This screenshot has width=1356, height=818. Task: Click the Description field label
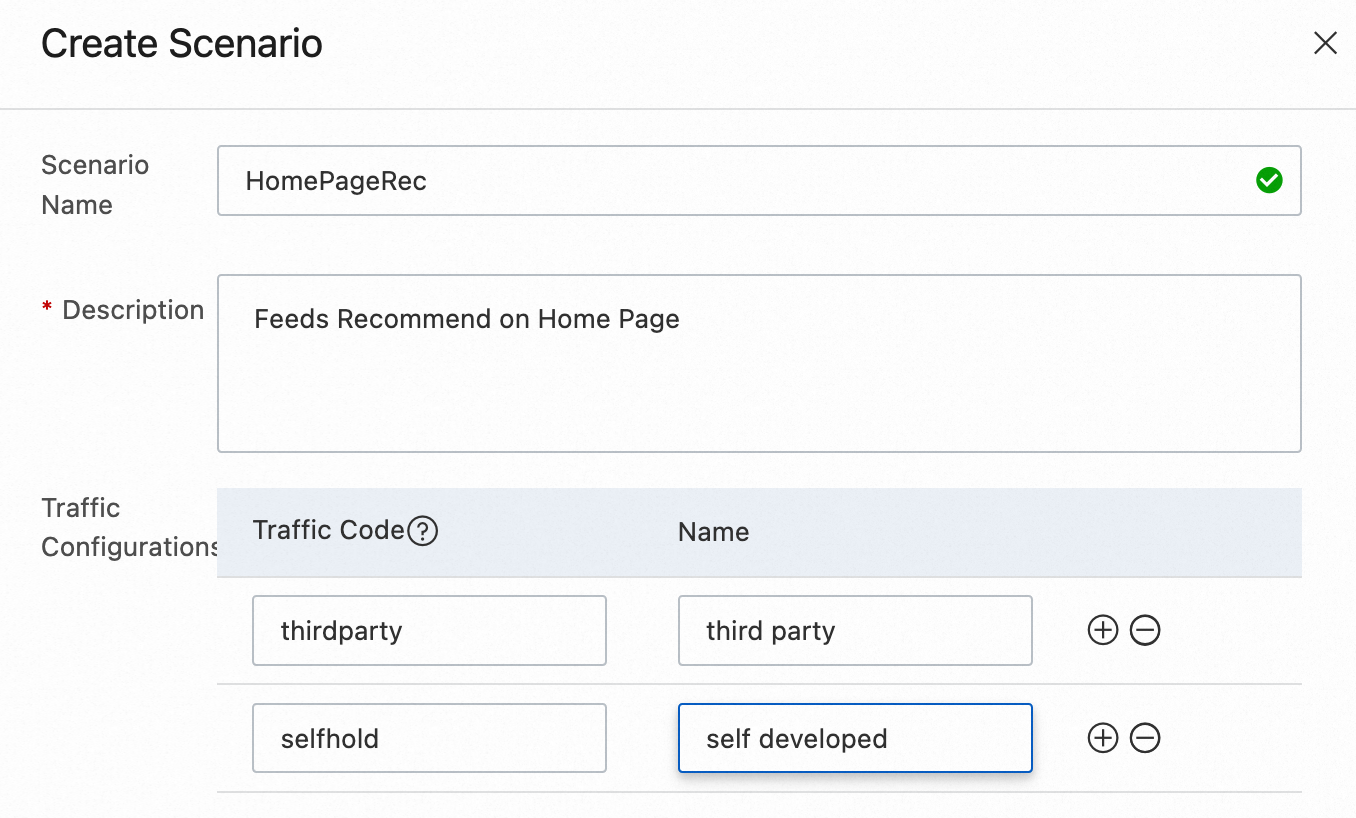coord(132,311)
